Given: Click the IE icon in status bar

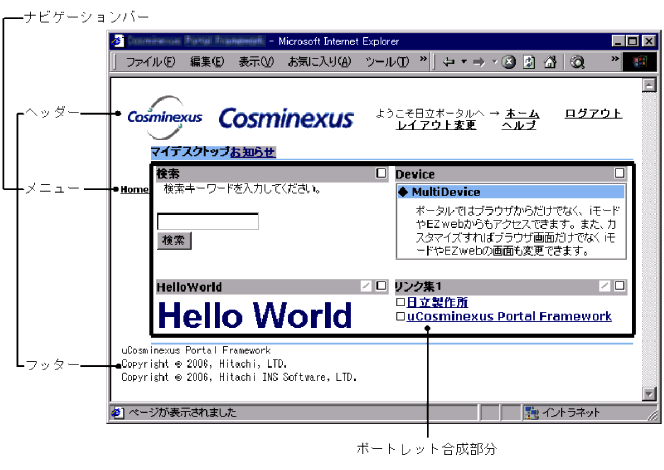Looking at the screenshot, I should (x=117, y=412).
